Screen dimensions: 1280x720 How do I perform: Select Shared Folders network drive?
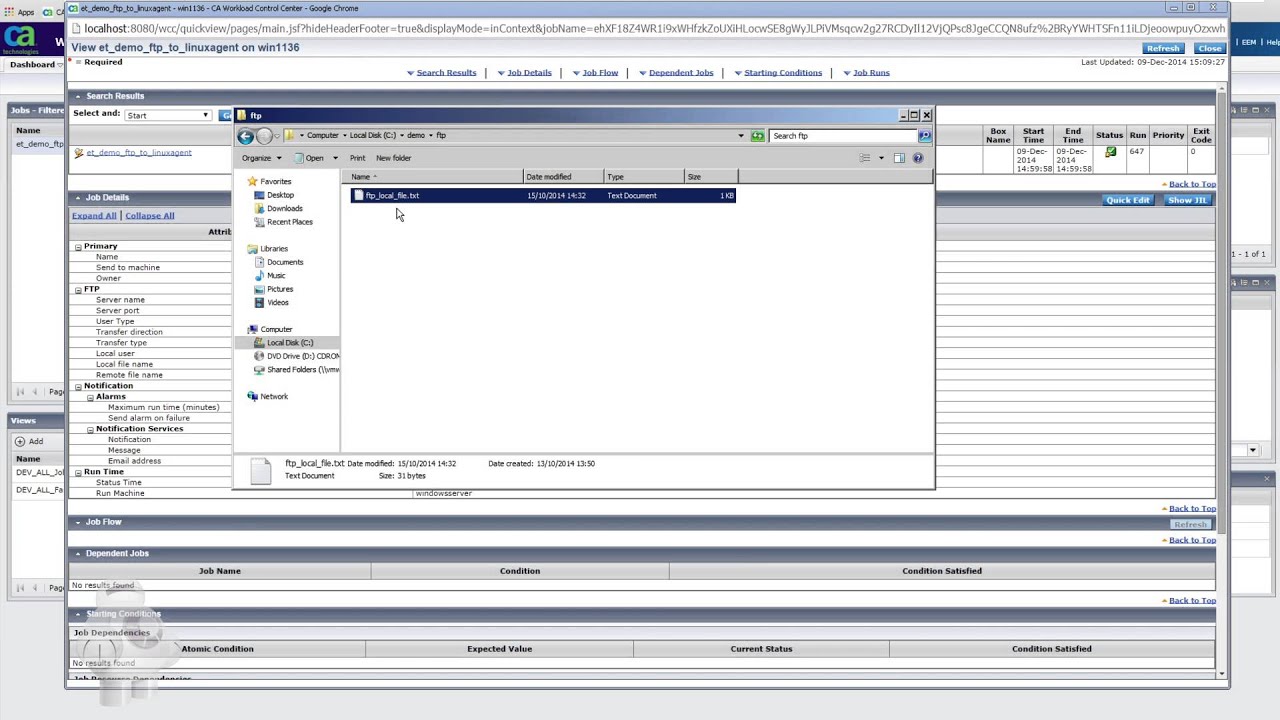tap(297, 370)
